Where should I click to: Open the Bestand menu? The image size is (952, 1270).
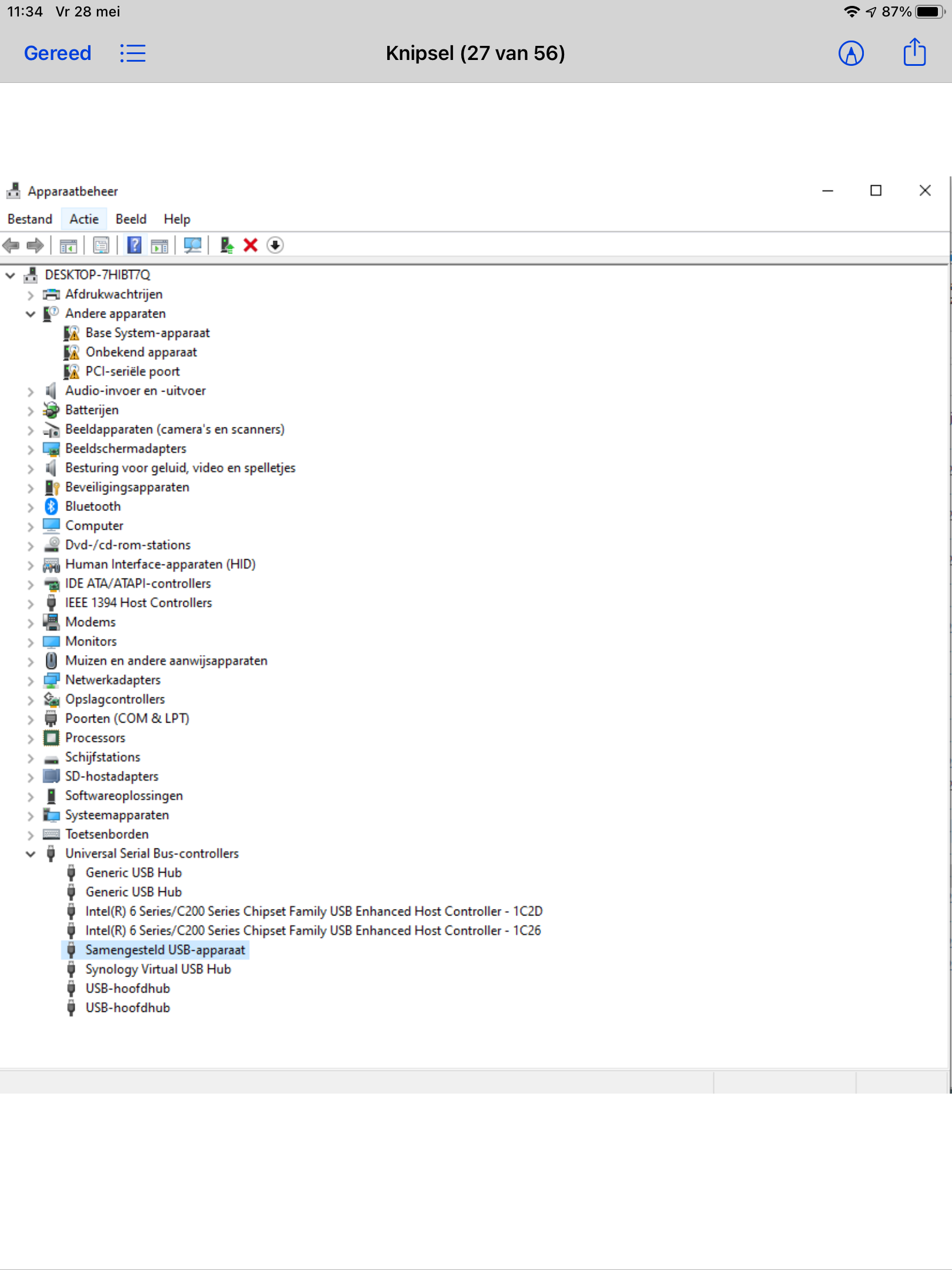point(30,219)
